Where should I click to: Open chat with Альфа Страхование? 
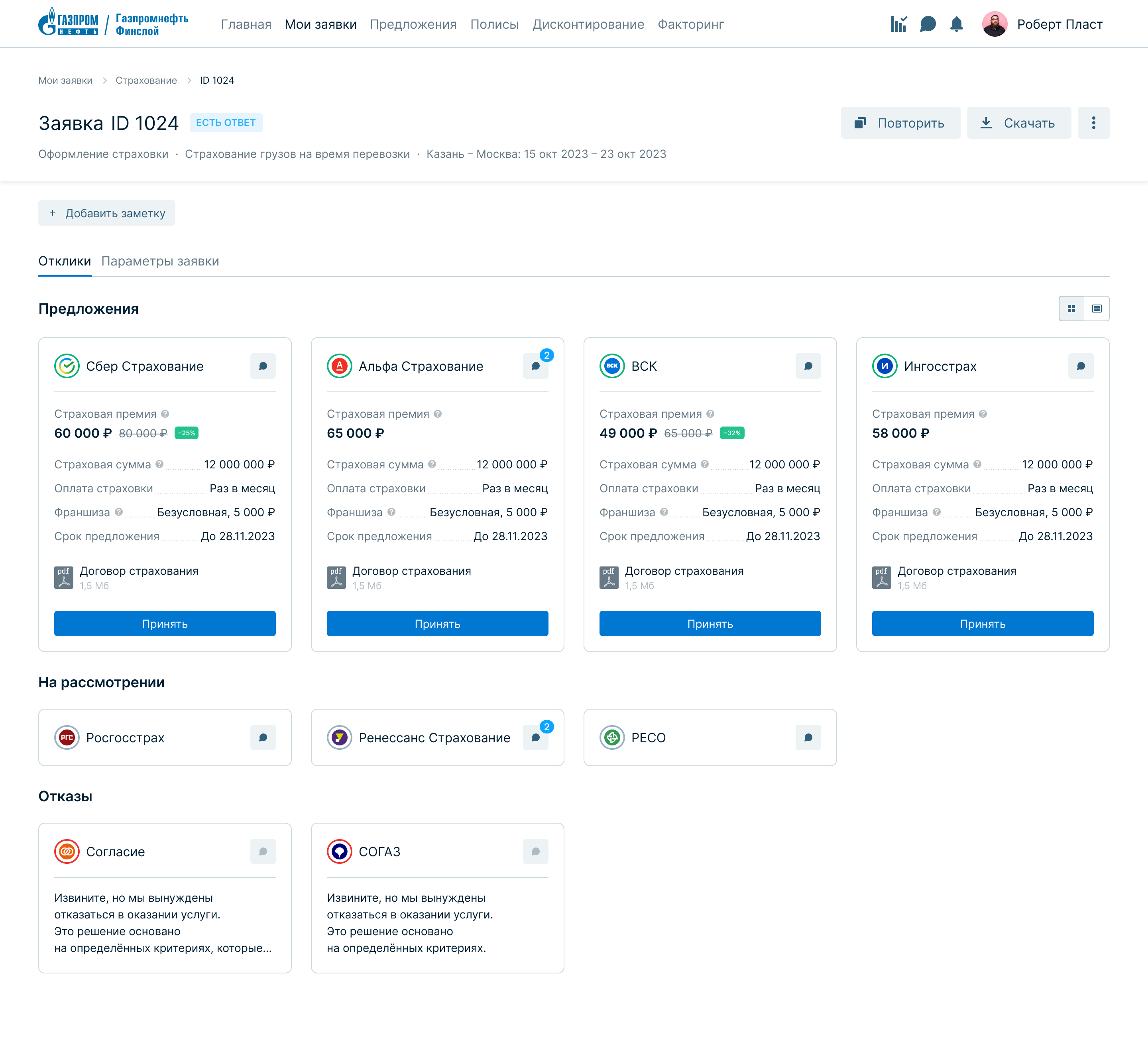535,366
